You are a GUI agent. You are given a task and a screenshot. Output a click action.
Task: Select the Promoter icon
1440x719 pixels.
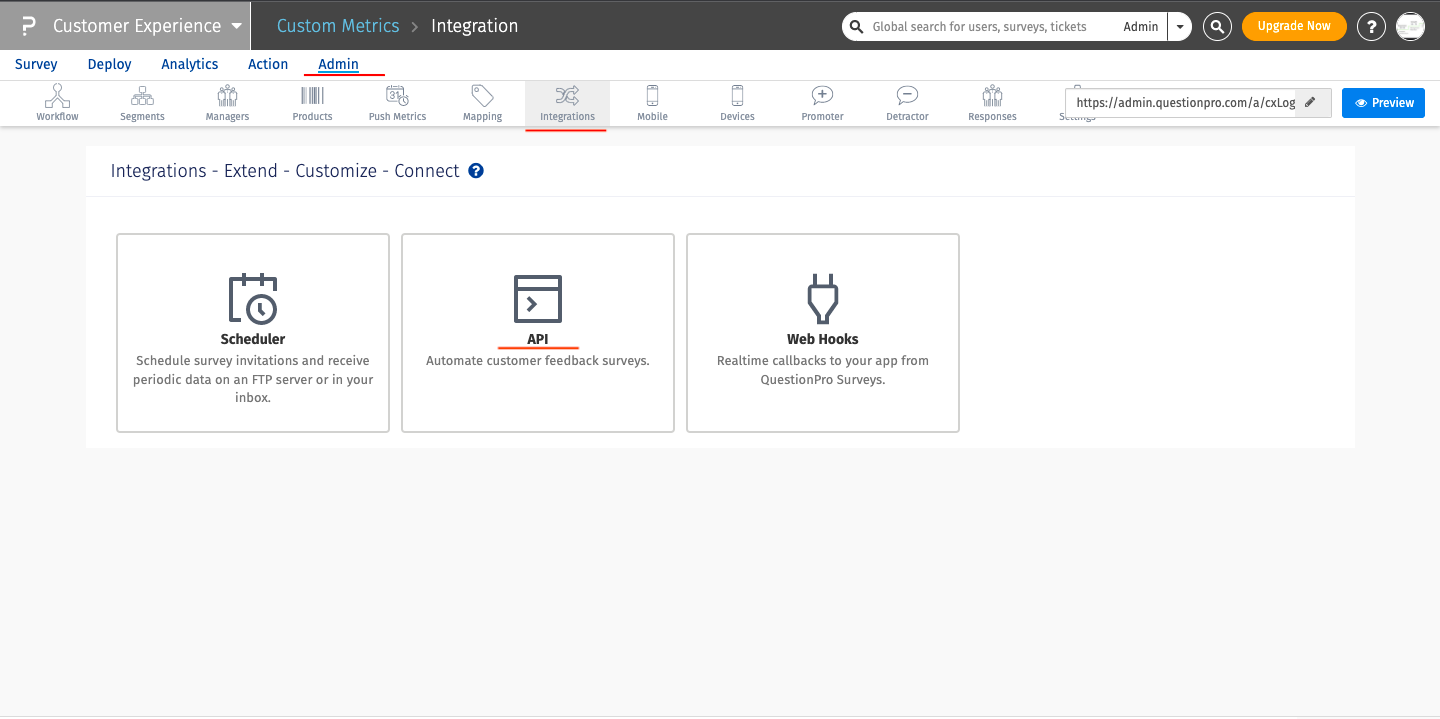coord(821,103)
